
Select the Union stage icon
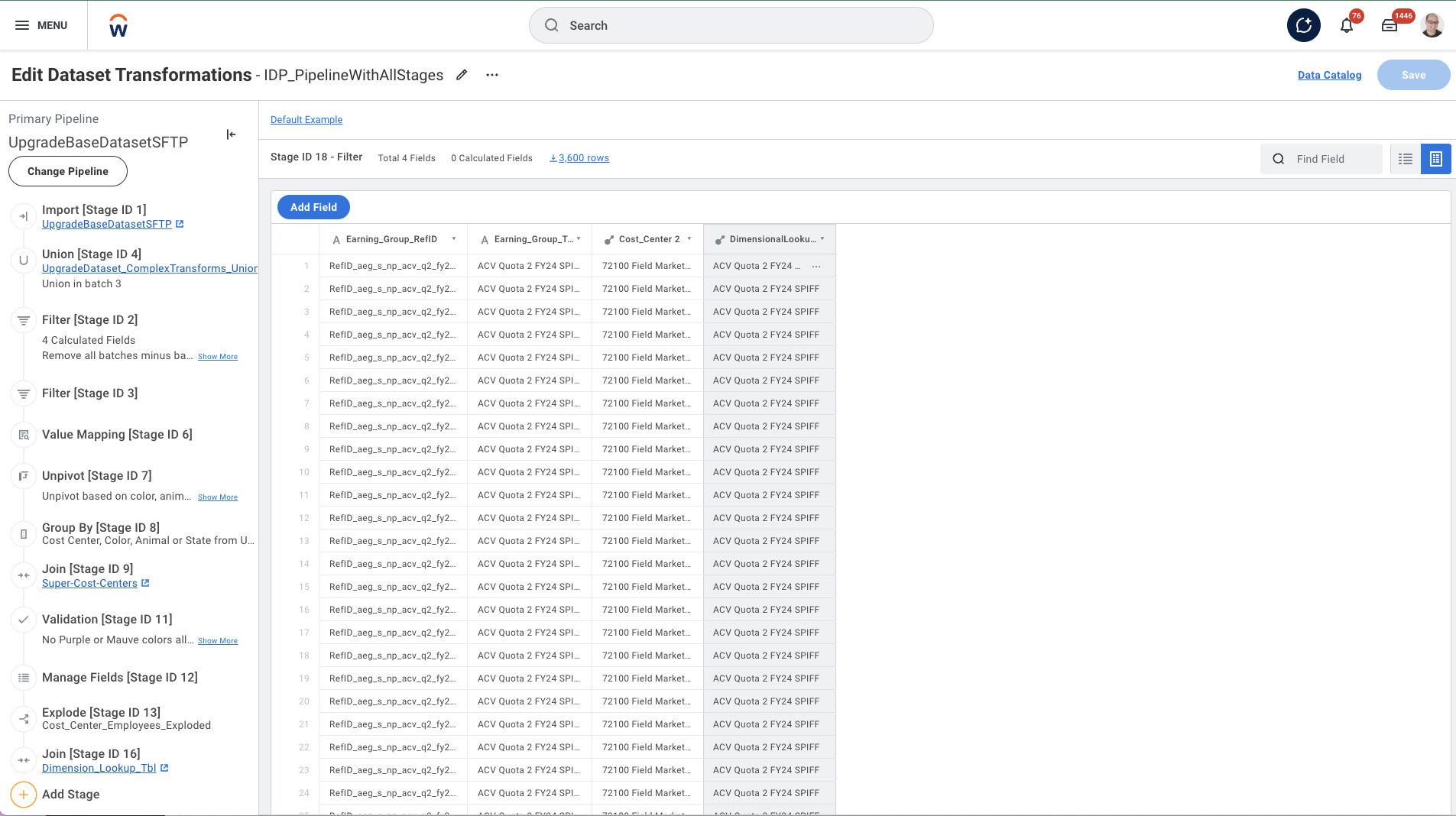24,261
